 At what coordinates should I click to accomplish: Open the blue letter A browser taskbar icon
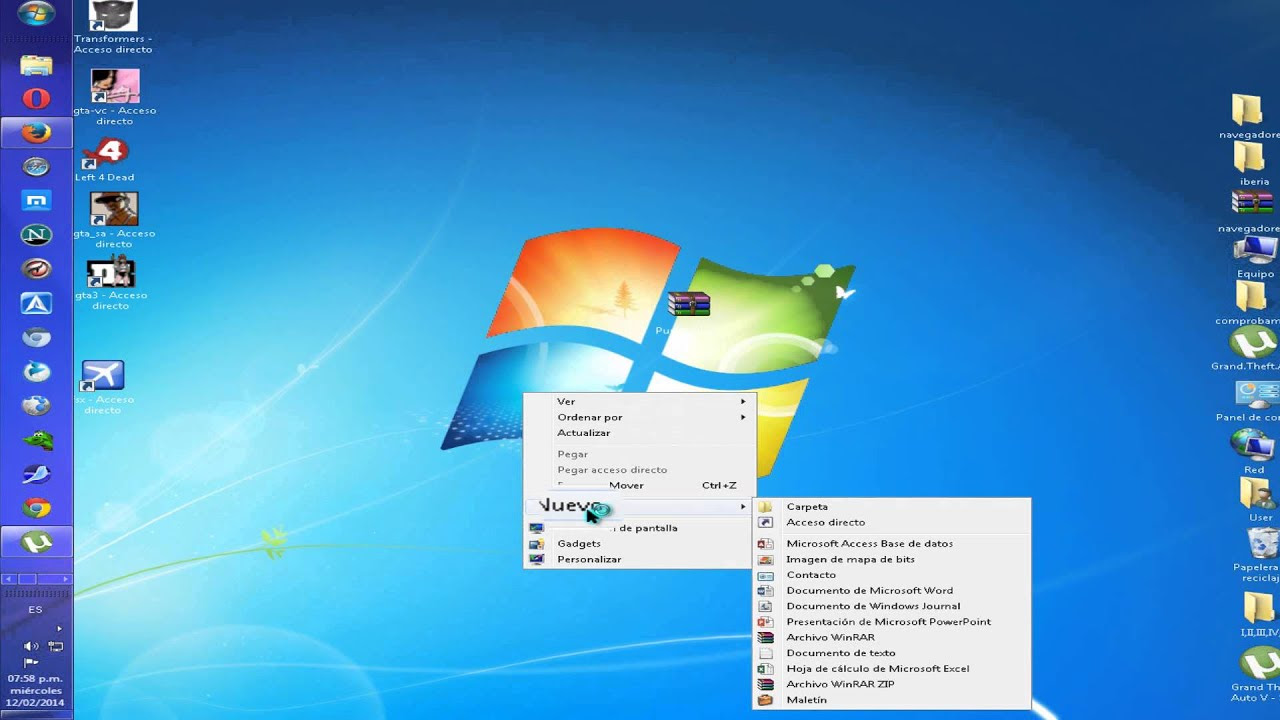point(36,303)
